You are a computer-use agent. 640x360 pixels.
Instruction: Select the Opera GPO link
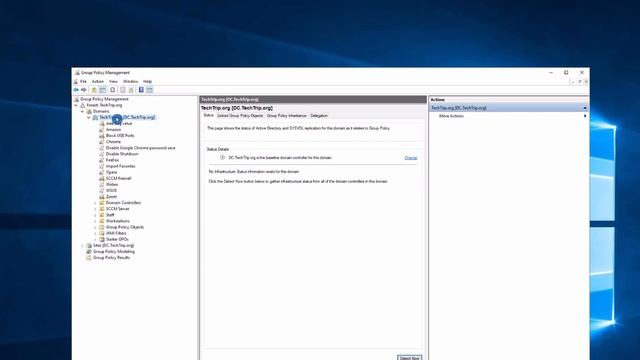coord(111,172)
